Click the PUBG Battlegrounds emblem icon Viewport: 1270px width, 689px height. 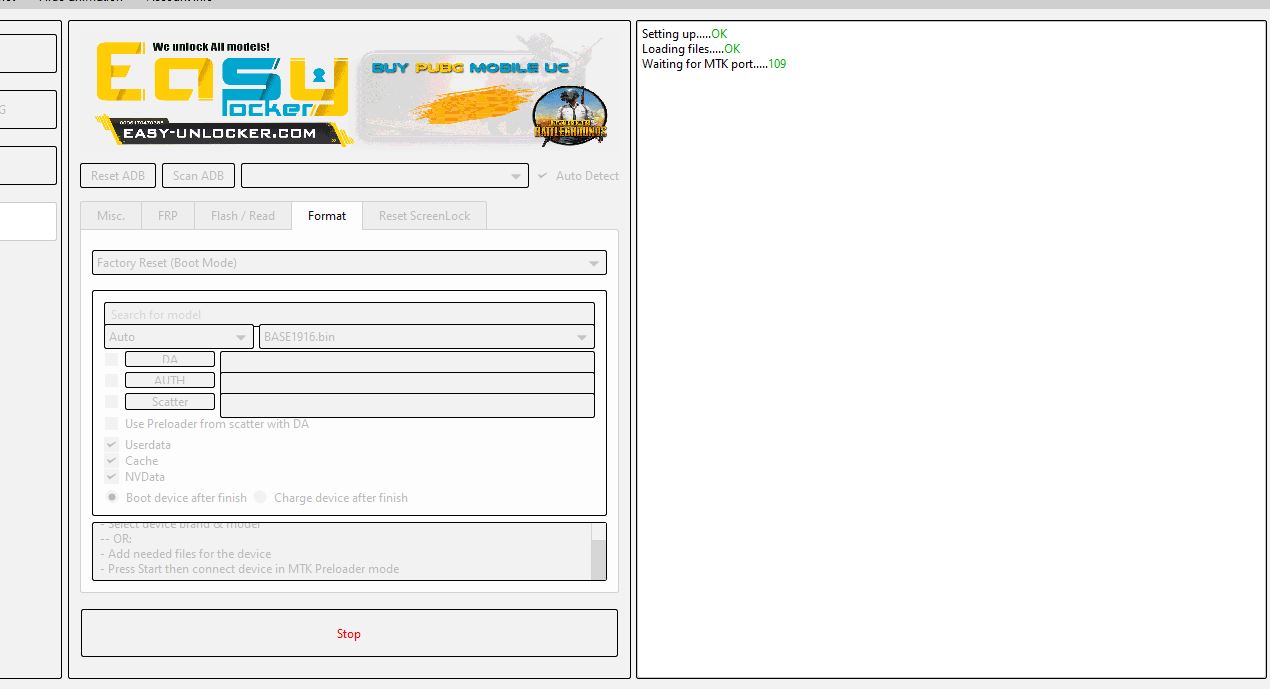[570, 116]
